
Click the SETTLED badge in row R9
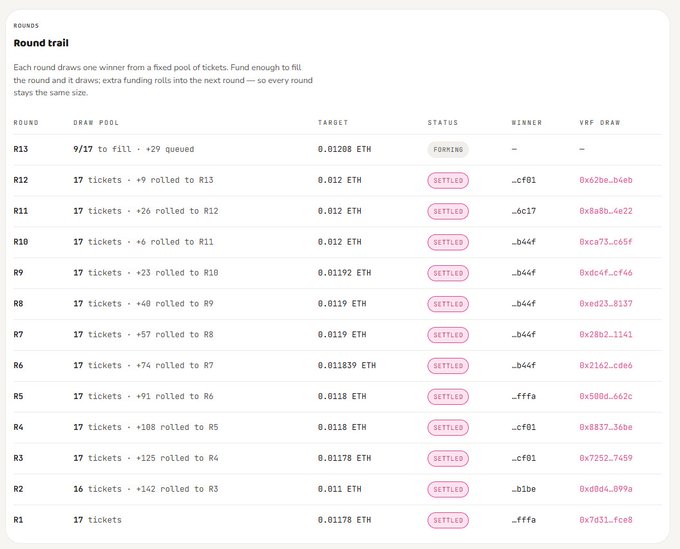pos(448,273)
